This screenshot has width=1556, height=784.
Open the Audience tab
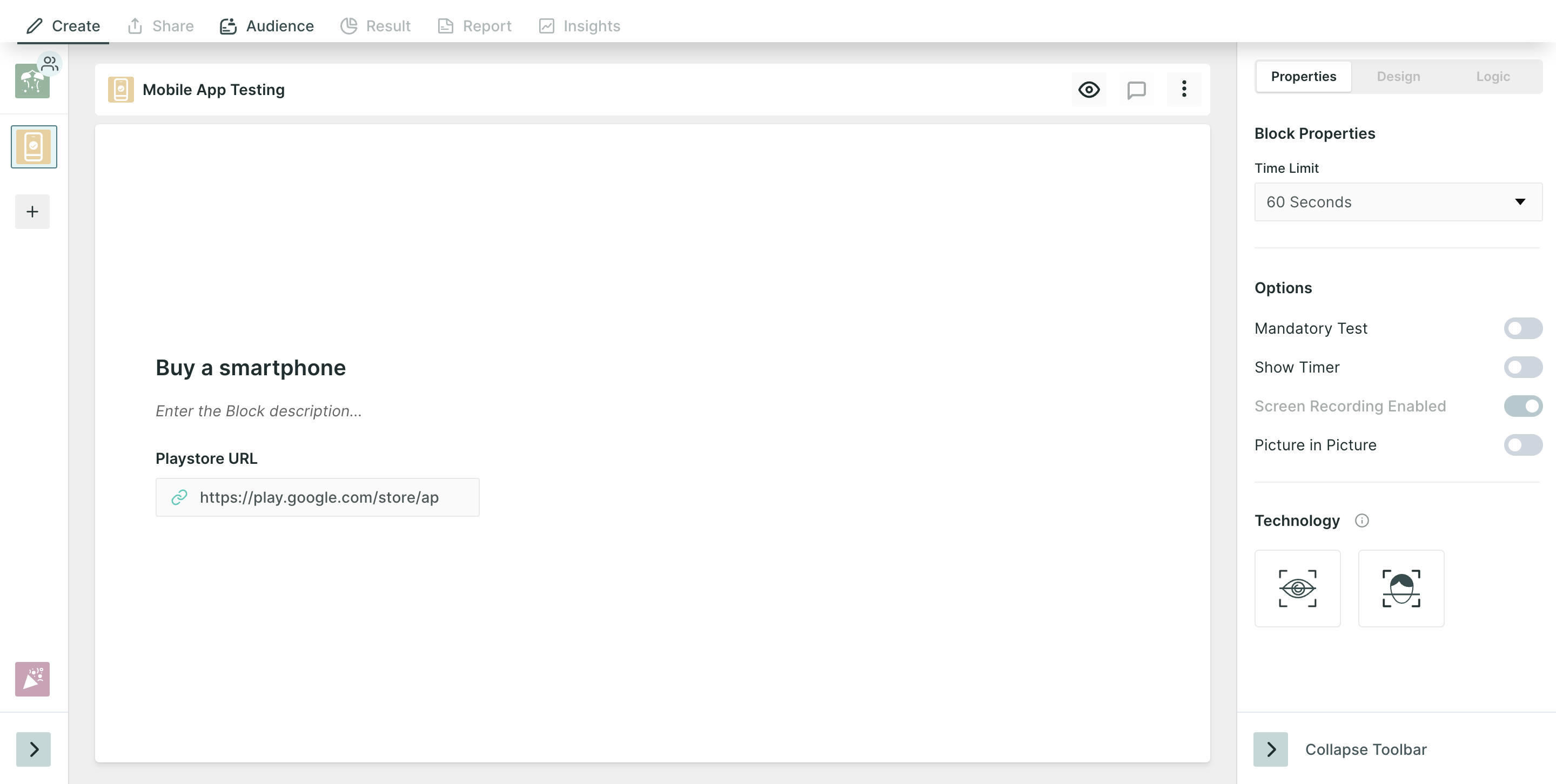coord(266,26)
